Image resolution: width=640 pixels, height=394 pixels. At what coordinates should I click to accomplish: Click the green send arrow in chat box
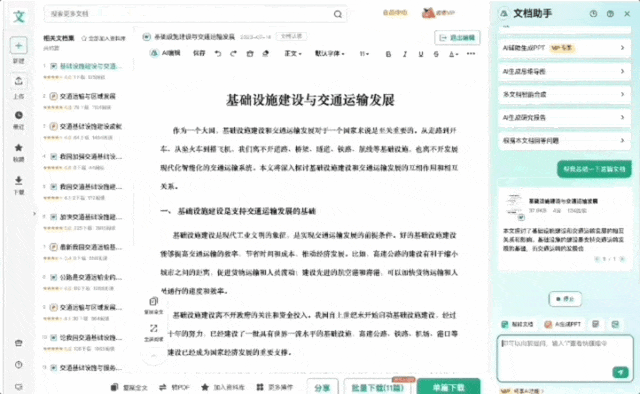(x=620, y=372)
